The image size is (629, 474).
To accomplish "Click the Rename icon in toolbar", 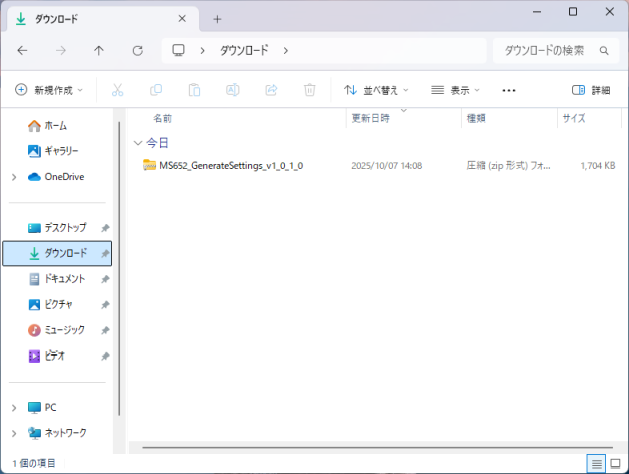I will [232, 90].
